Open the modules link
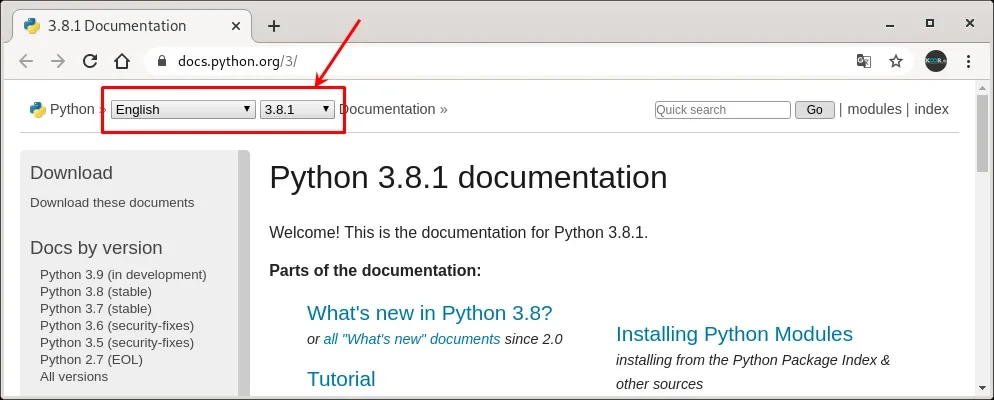The height and width of the screenshot is (400, 994). click(874, 109)
